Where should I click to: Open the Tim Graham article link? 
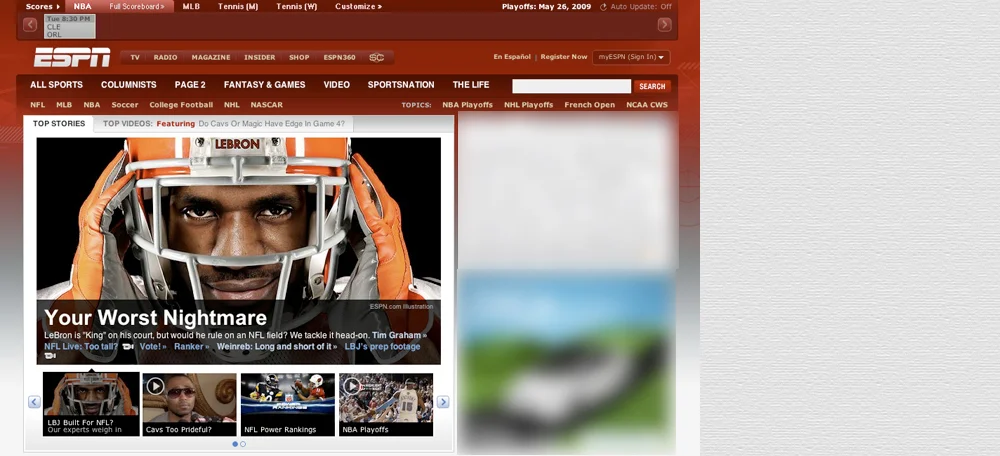point(399,335)
